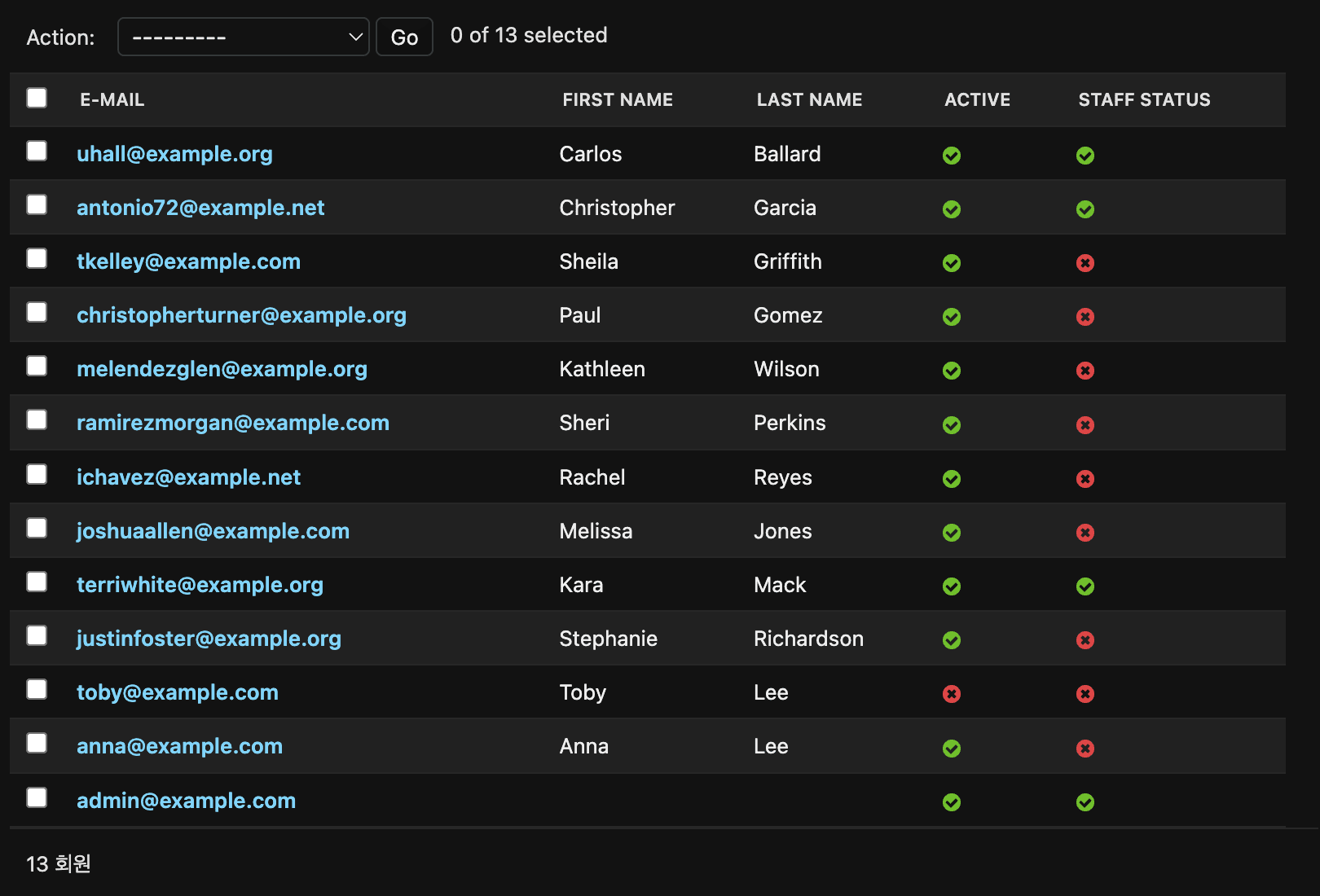1320x896 pixels.
Task: Open the anna@example.com link
Action: tap(179, 746)
